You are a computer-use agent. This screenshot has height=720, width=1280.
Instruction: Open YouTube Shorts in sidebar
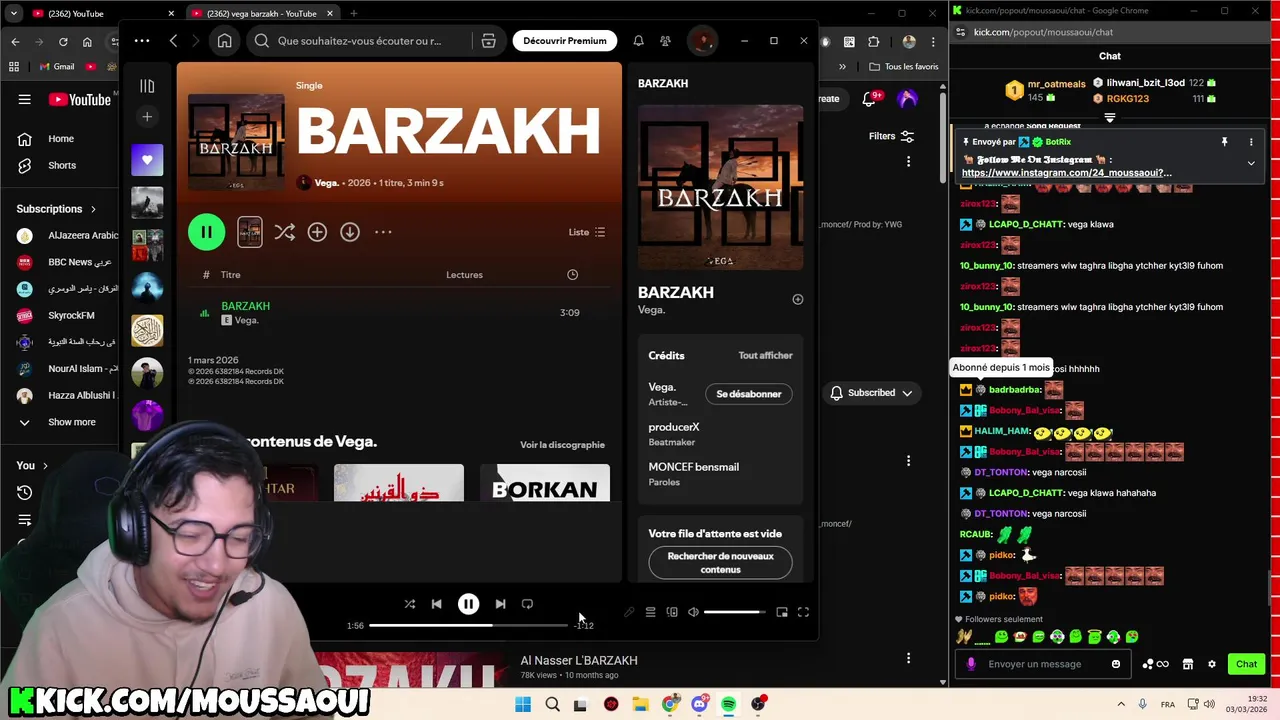point(60,165)
